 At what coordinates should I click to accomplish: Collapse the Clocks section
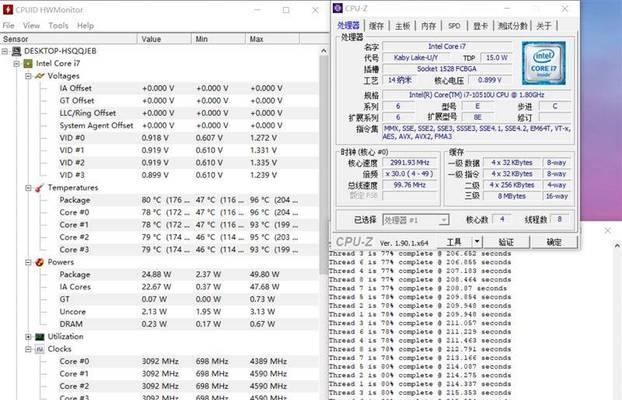coord(28,349)
